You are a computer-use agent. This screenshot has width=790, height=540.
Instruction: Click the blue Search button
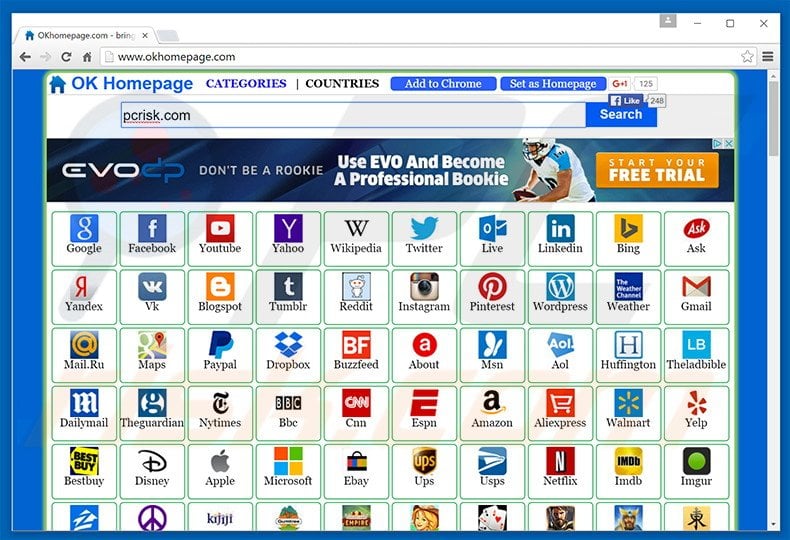point(621,115)
